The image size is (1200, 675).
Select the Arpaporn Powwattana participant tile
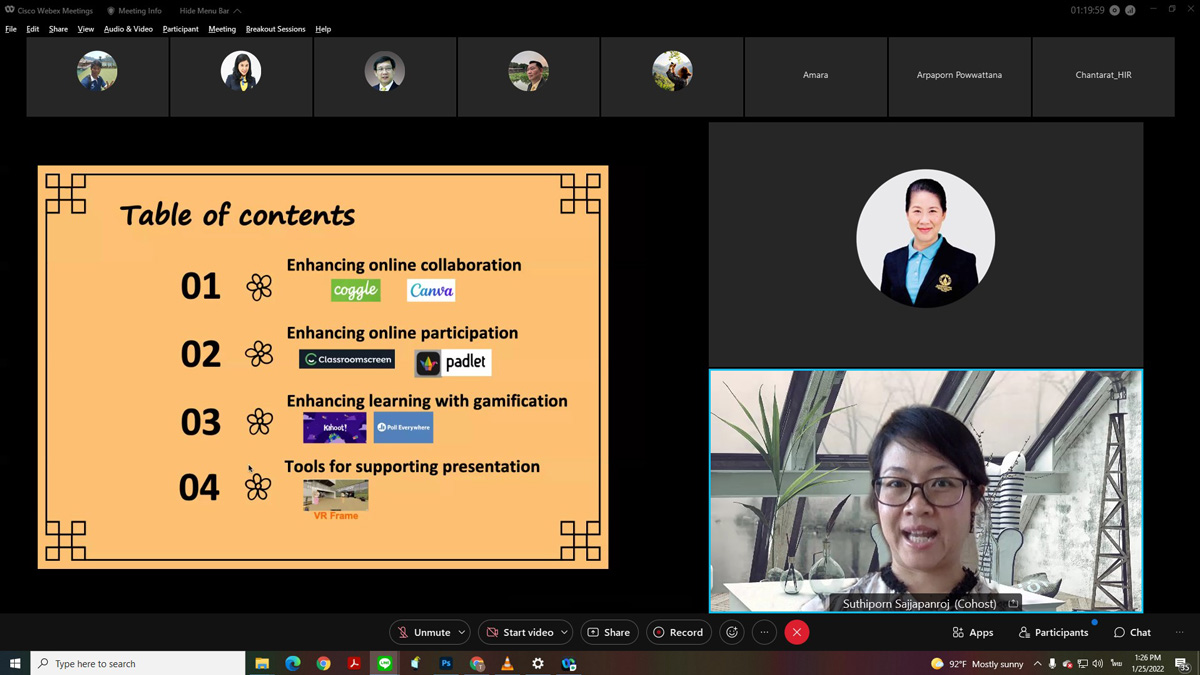(x=959, y=76)
